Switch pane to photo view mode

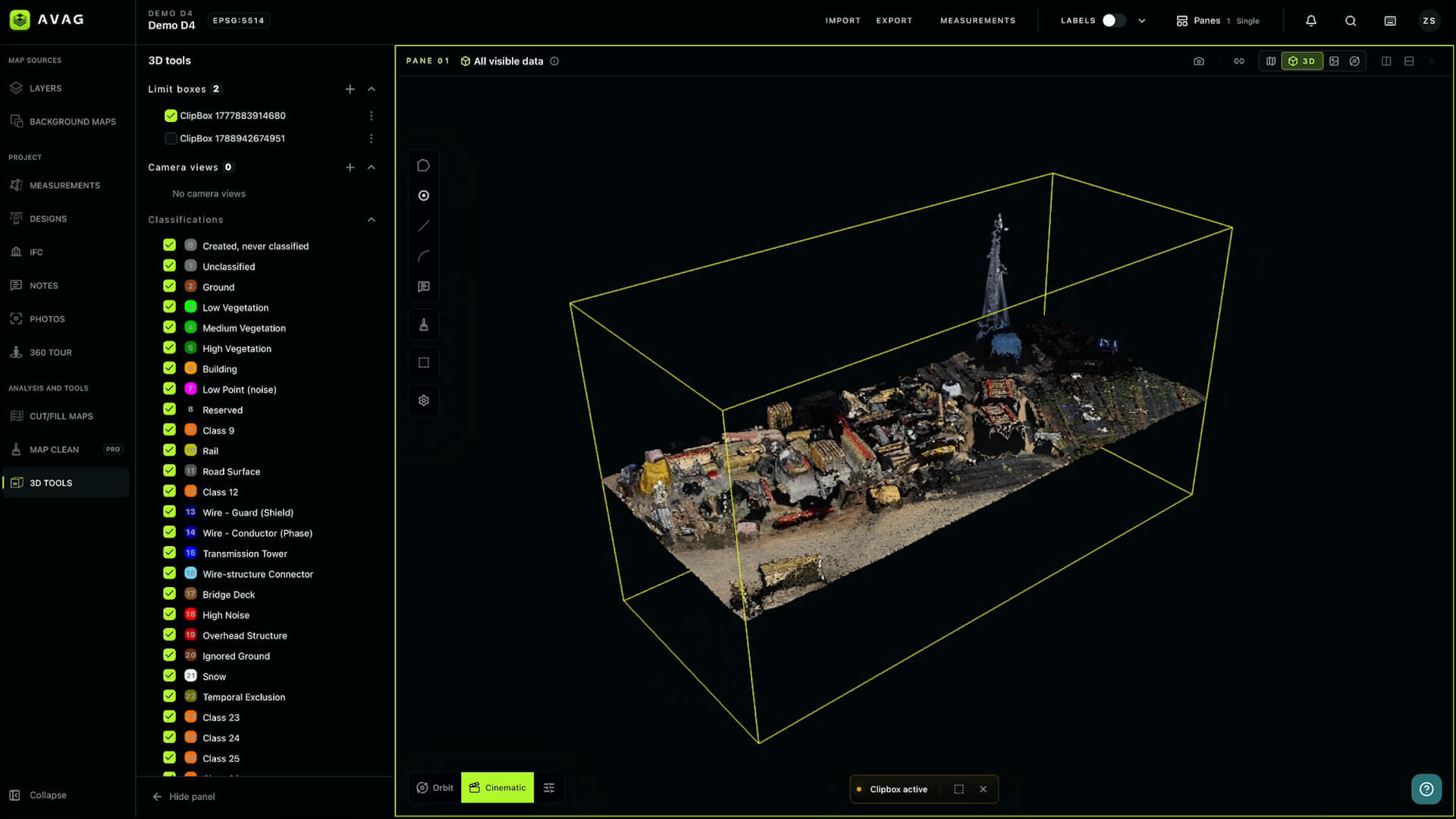[x=1334, y=61]
